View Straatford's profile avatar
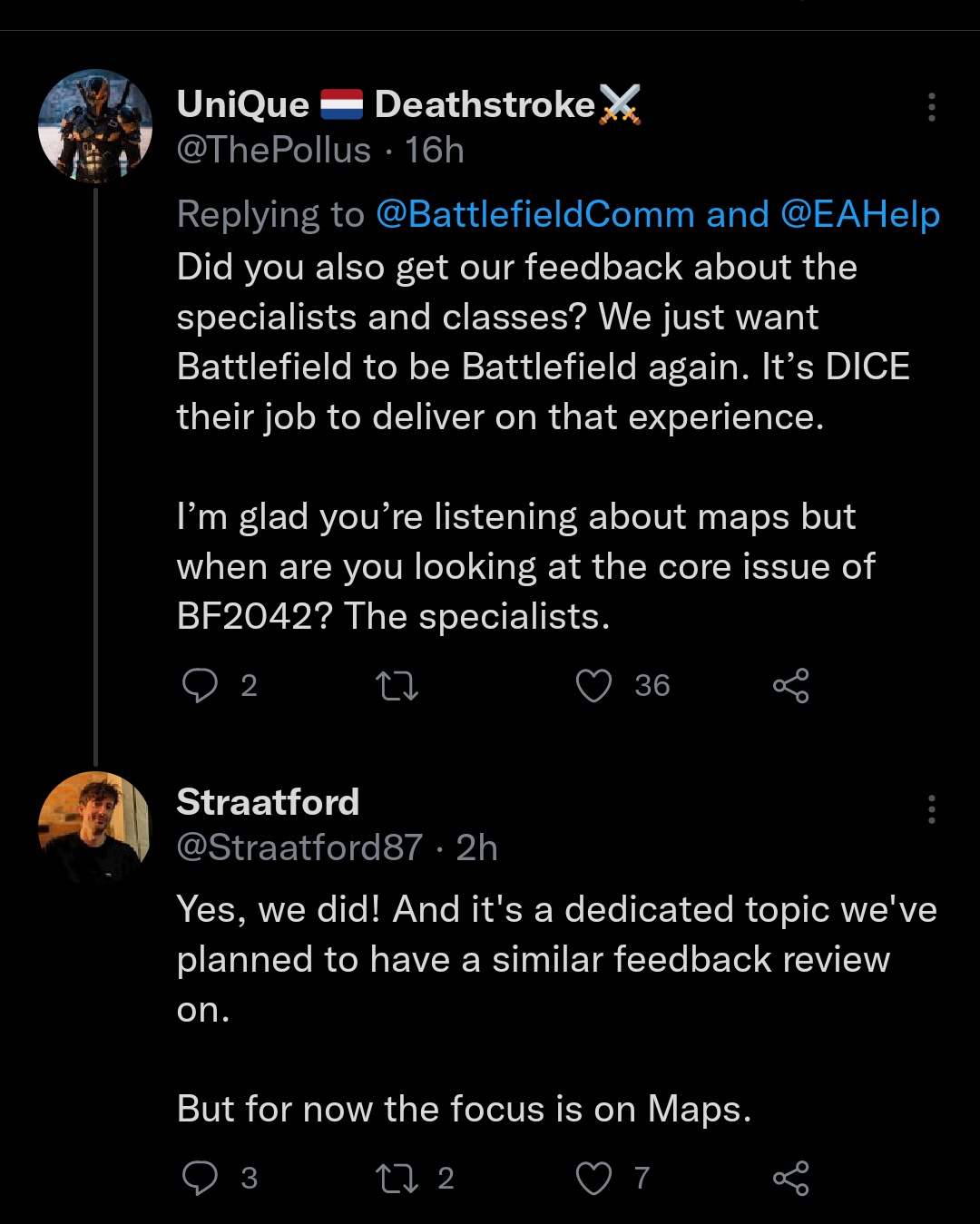 (x=95, y=827)
